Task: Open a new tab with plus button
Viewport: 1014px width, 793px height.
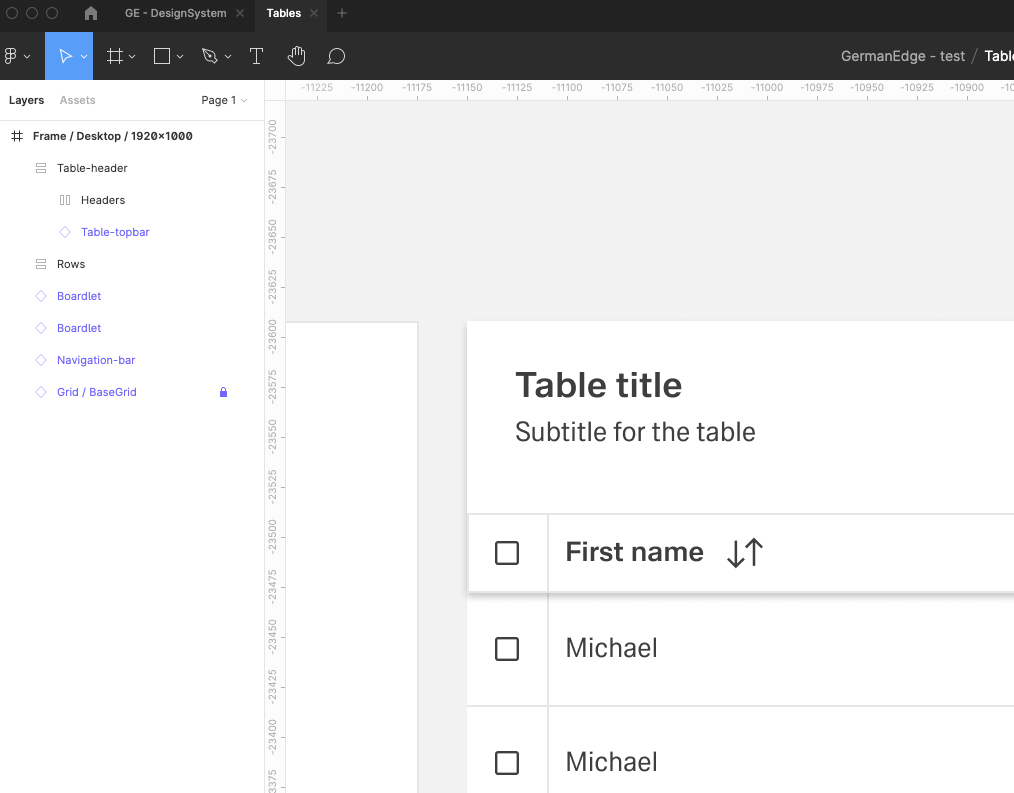Action: click(342, 13)
